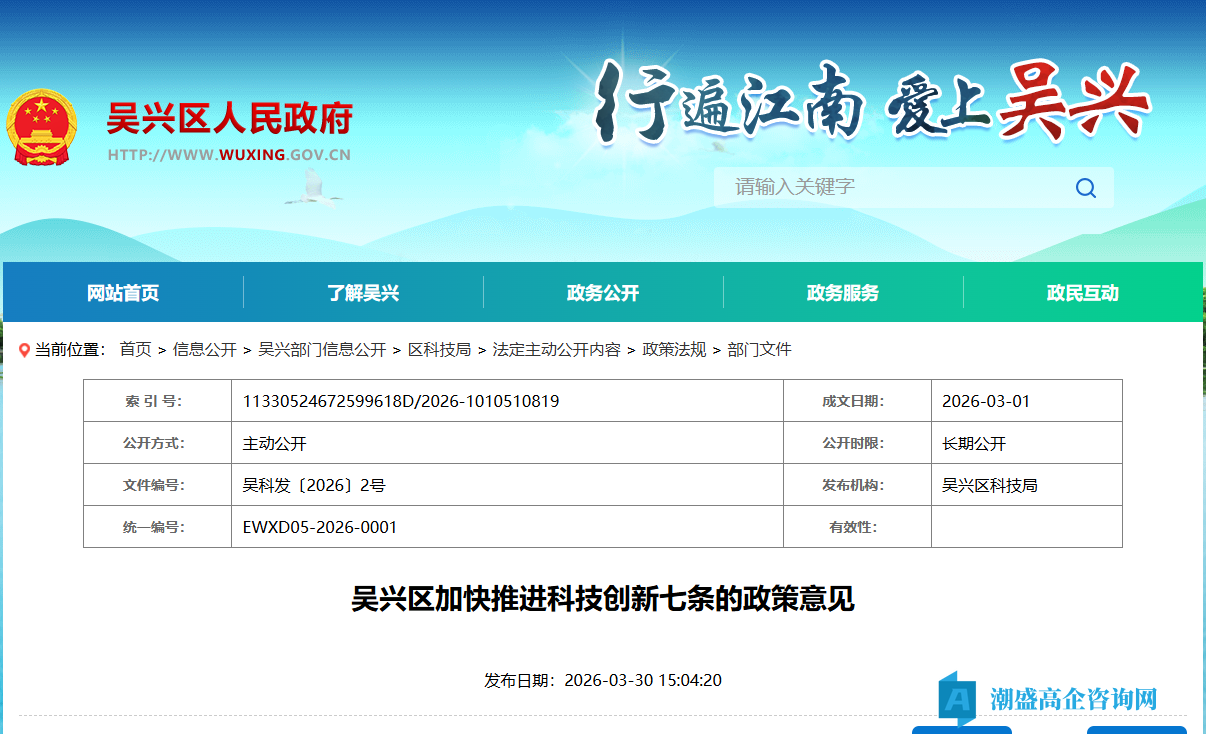Click the 法定主动公开内容 breadcrumb link
Viewport: 1206px width, 734px height.
click(557, 349)
